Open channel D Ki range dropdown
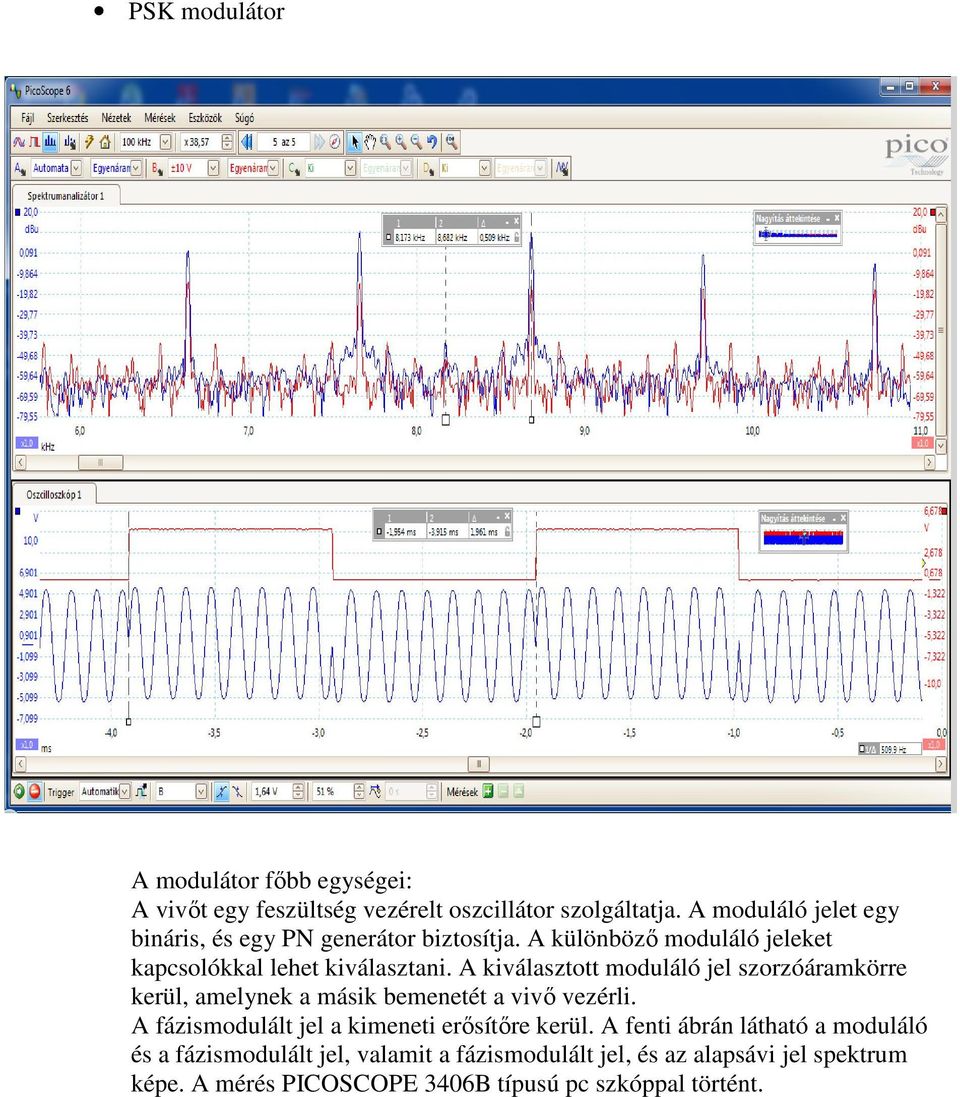 485,168
